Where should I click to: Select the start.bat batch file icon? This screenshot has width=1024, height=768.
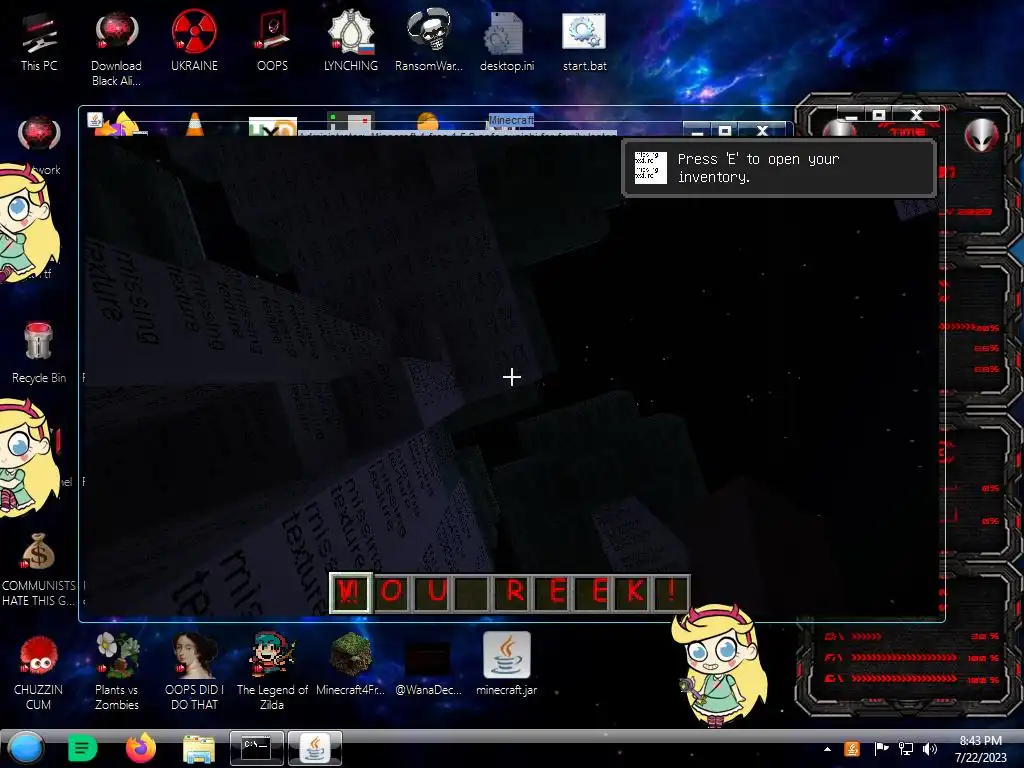tap(584, 40)
